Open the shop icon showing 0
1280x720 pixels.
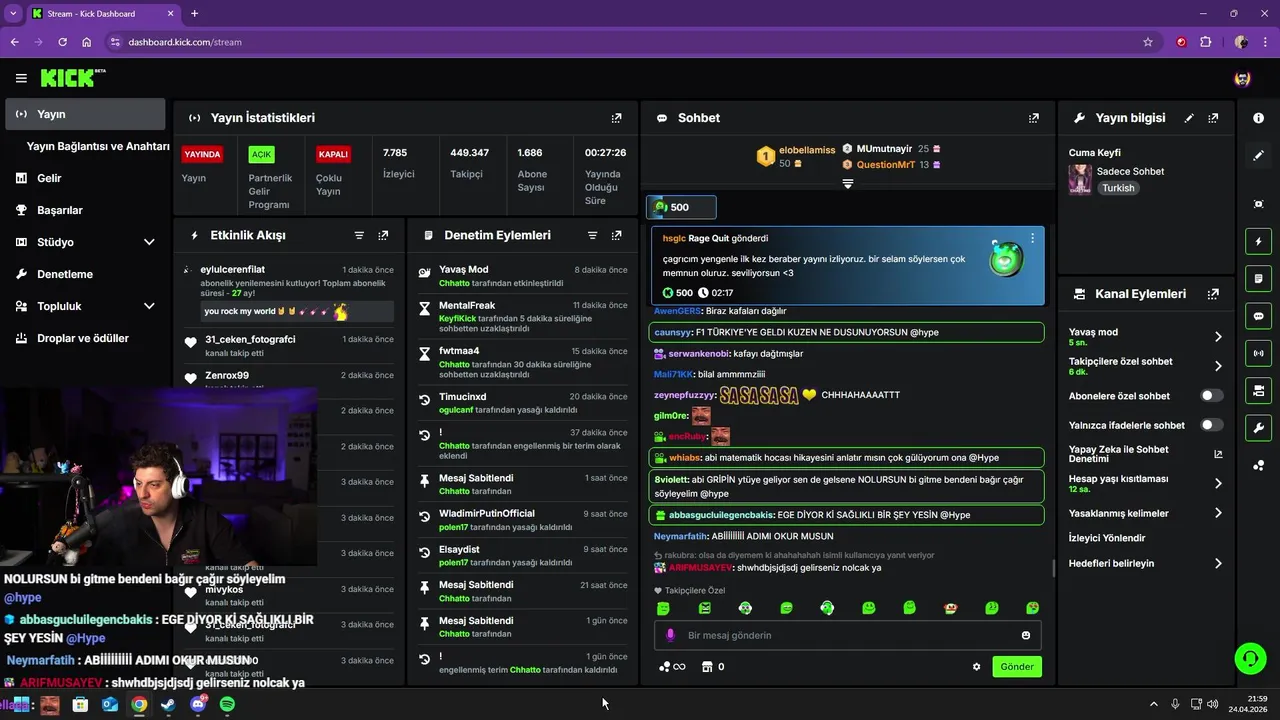pyautogui.click(x=707, y=667)
